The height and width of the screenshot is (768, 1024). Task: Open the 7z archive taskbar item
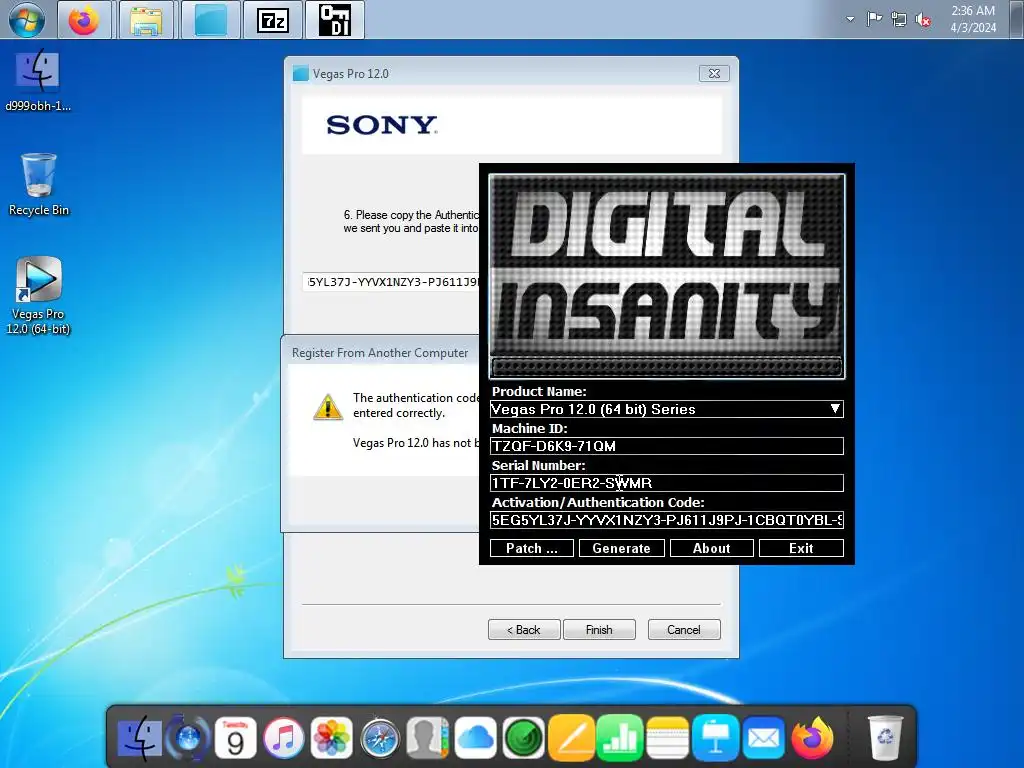point(272,20)
